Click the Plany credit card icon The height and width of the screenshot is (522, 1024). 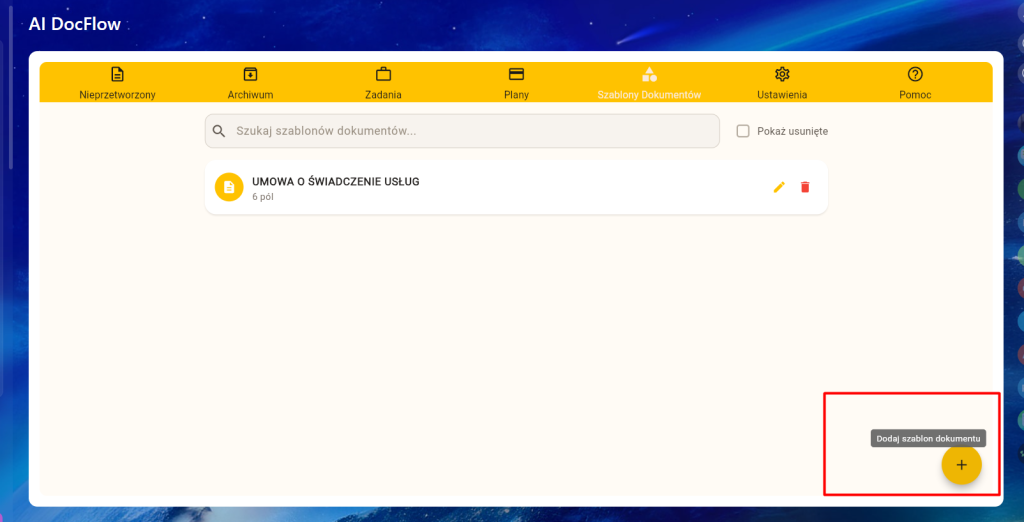516,75
